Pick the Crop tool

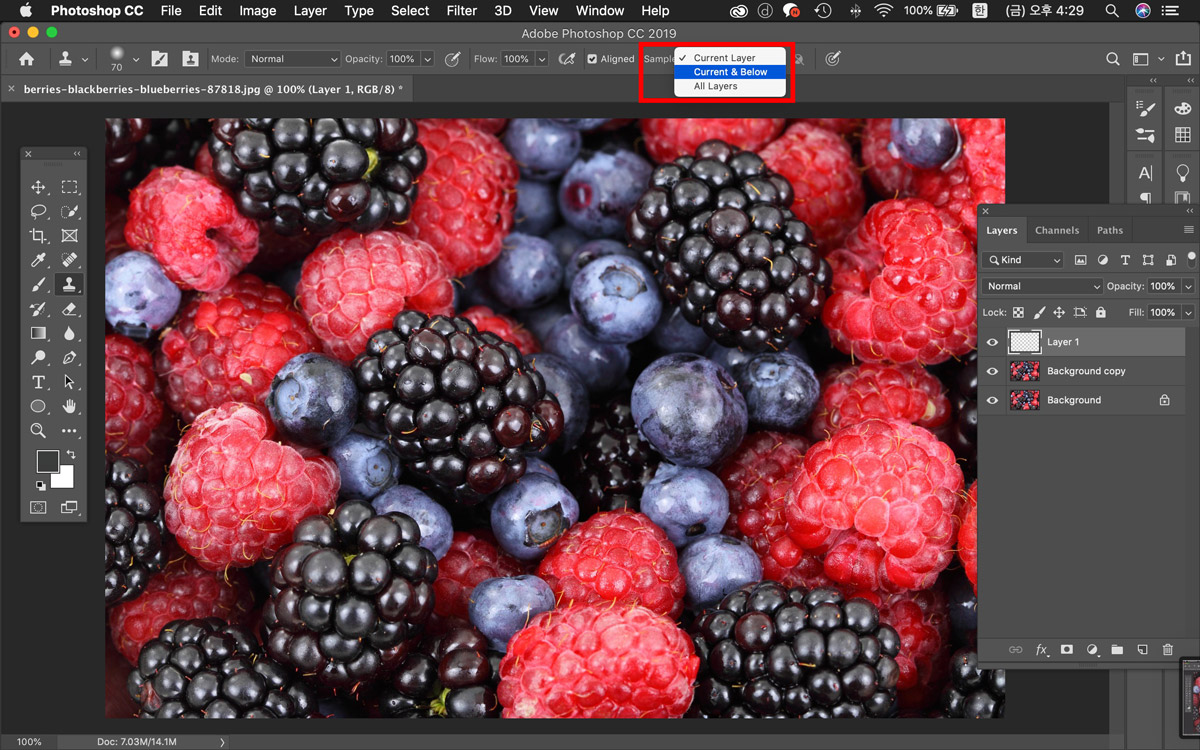[38, 236]
